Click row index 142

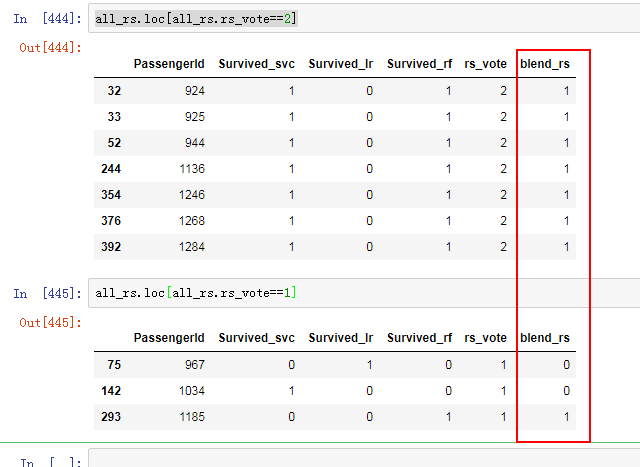(x=111, y=391)
